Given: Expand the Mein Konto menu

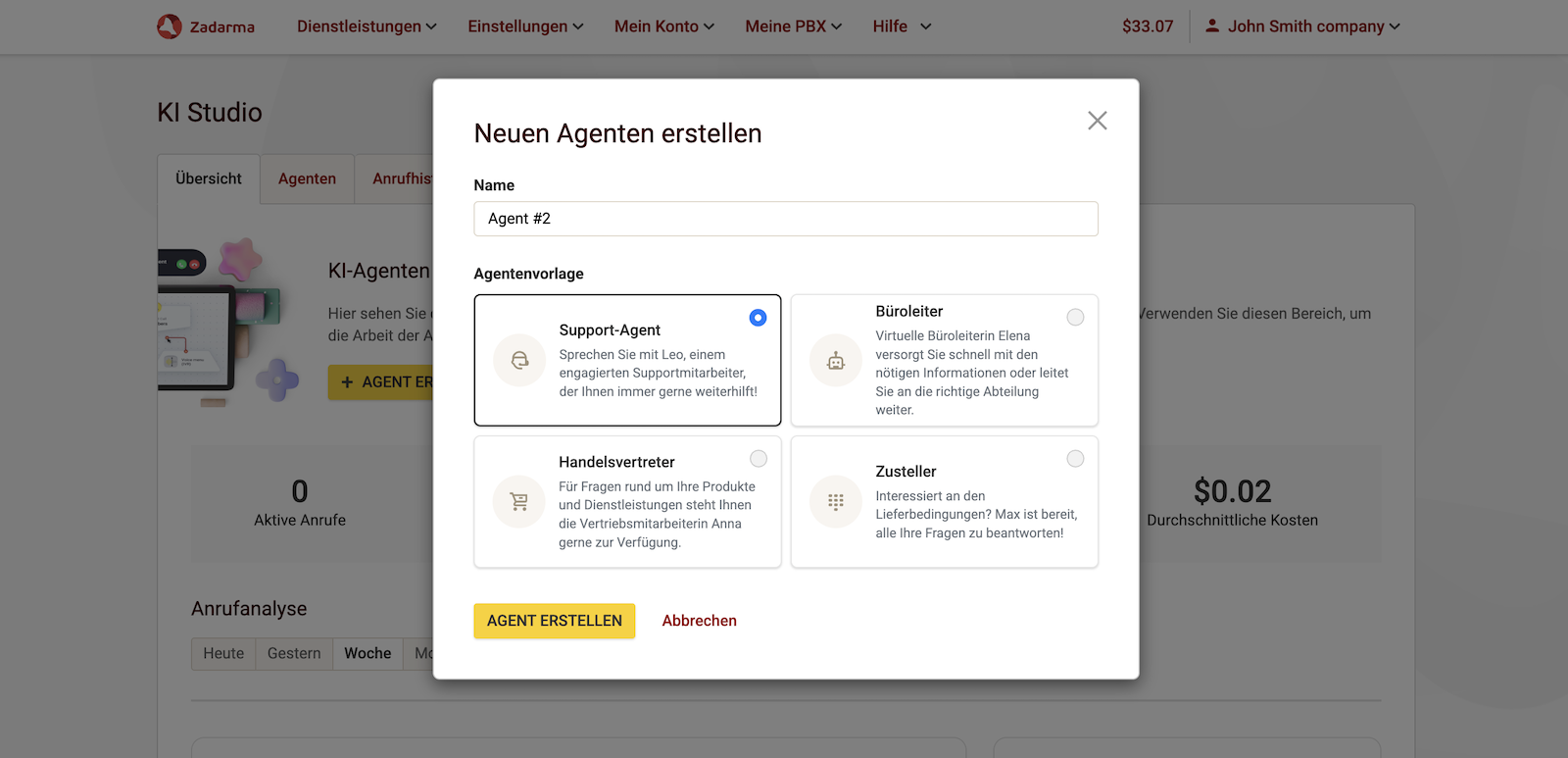Looking at the screenshot, I should pyautogui.click(x=664, y=26).
